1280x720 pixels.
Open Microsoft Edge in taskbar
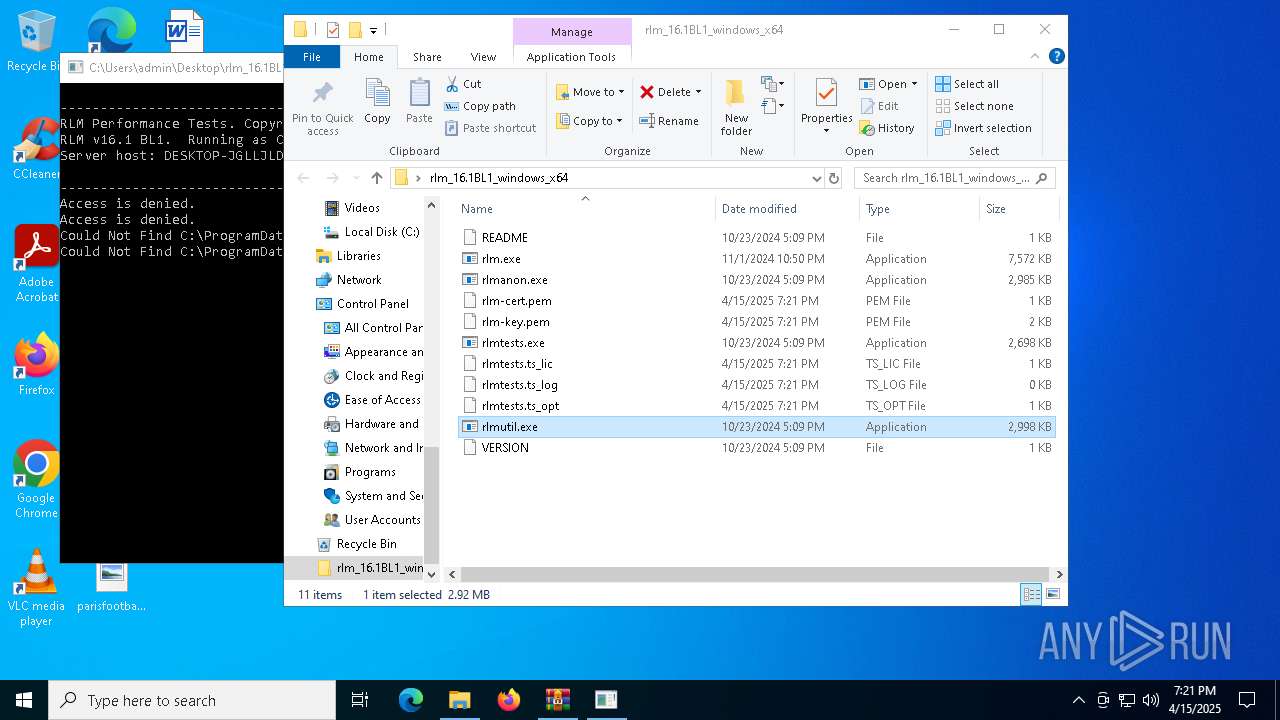click(411, 700)
